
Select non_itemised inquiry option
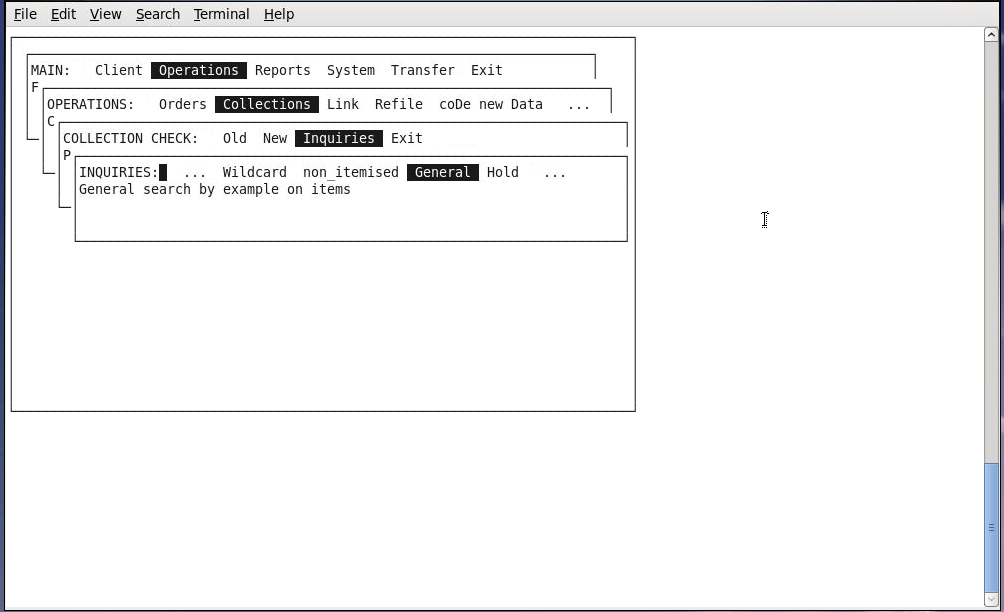coord(350,172)
